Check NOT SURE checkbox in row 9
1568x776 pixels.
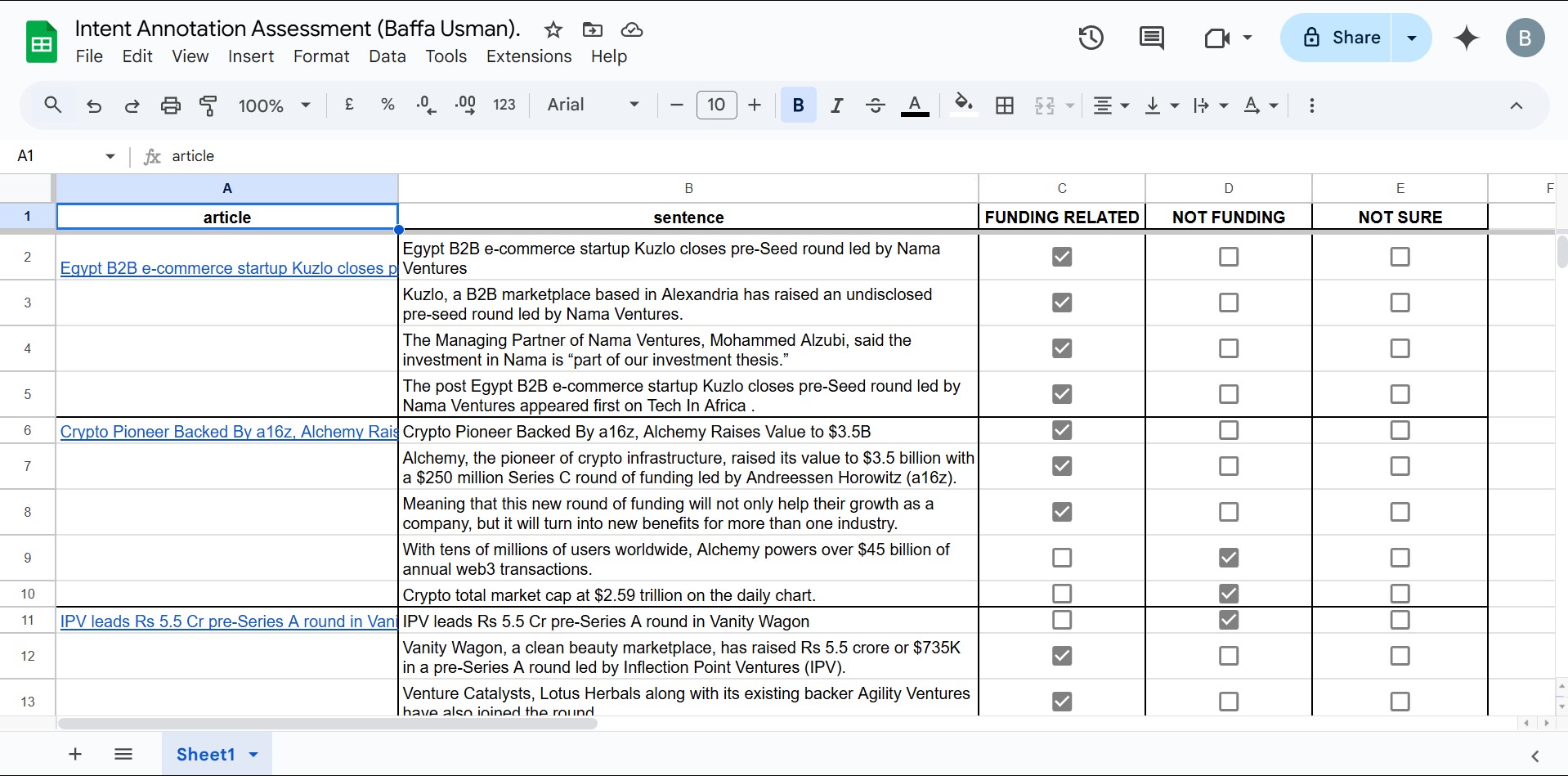[1400, 558]
